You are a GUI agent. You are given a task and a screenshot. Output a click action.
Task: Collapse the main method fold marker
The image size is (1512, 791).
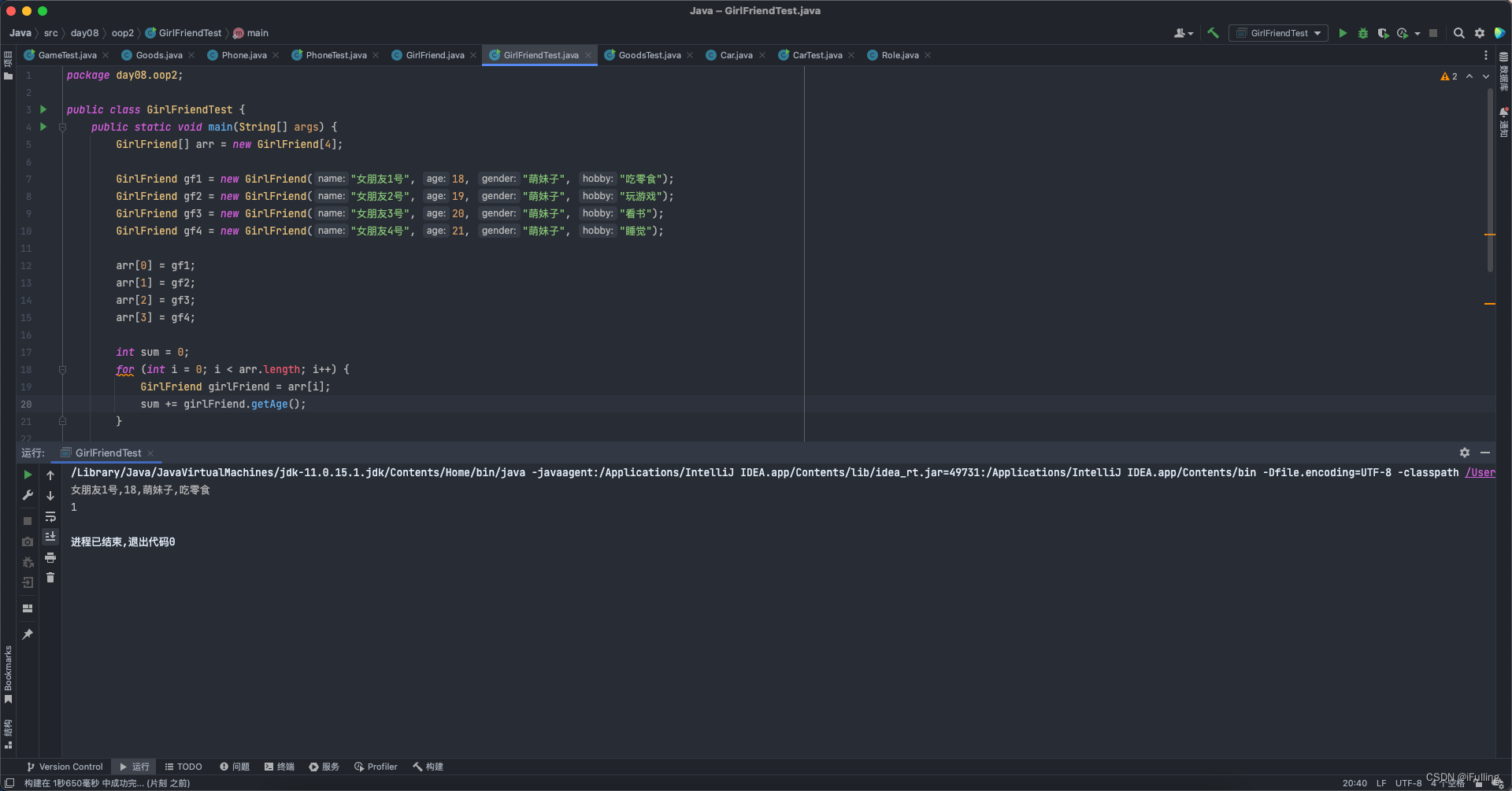[x=62, y=127]
